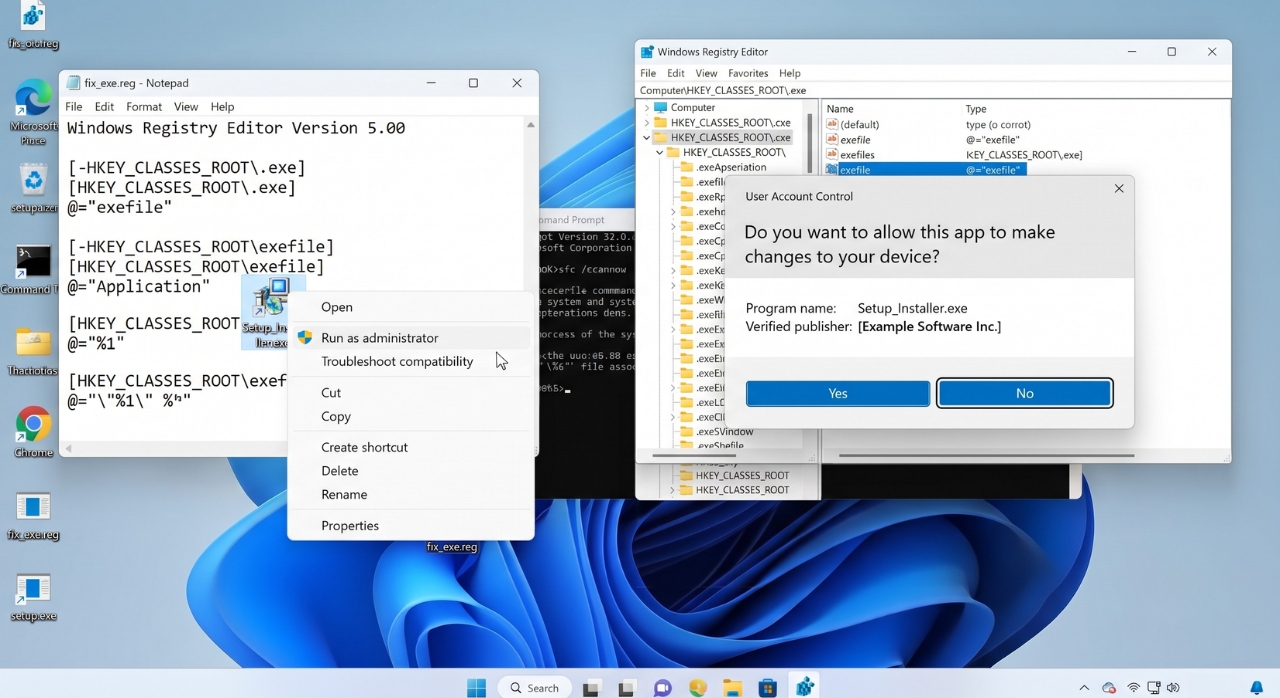This screenshot has width=1280, height=698.
Task: Open Microsoft Store from the taskbar
Action: (x=768, y=687)
